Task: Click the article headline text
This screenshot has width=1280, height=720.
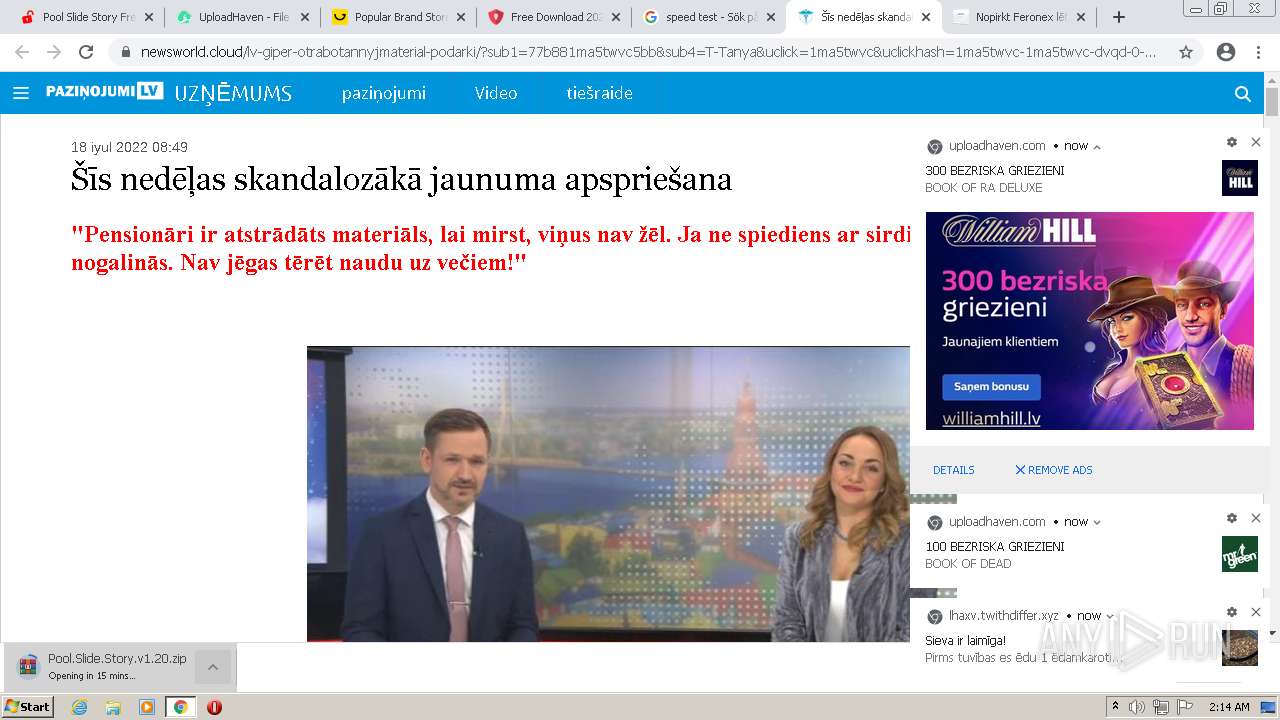Action: pos(401,180)
